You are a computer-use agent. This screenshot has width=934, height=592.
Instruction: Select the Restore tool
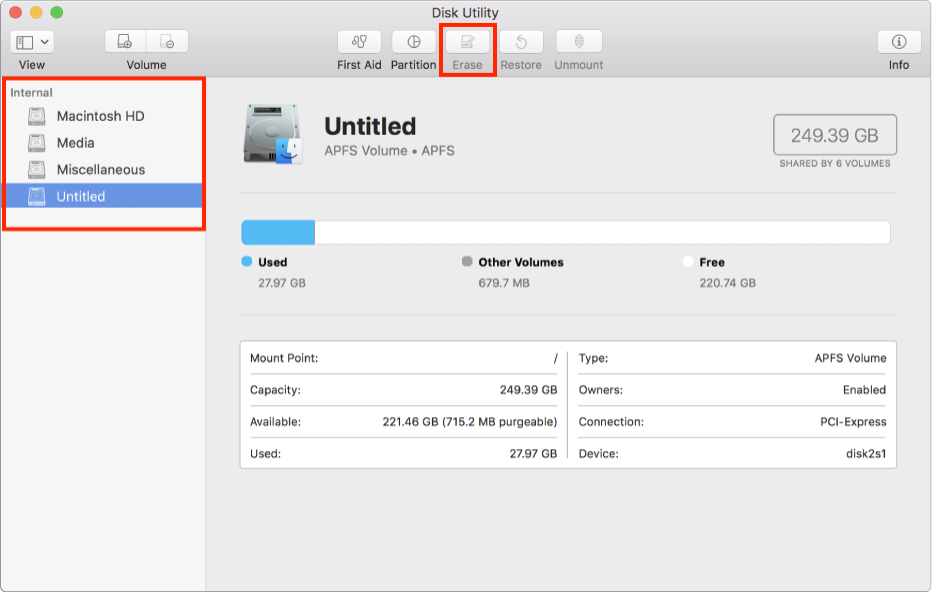[521, 45]
